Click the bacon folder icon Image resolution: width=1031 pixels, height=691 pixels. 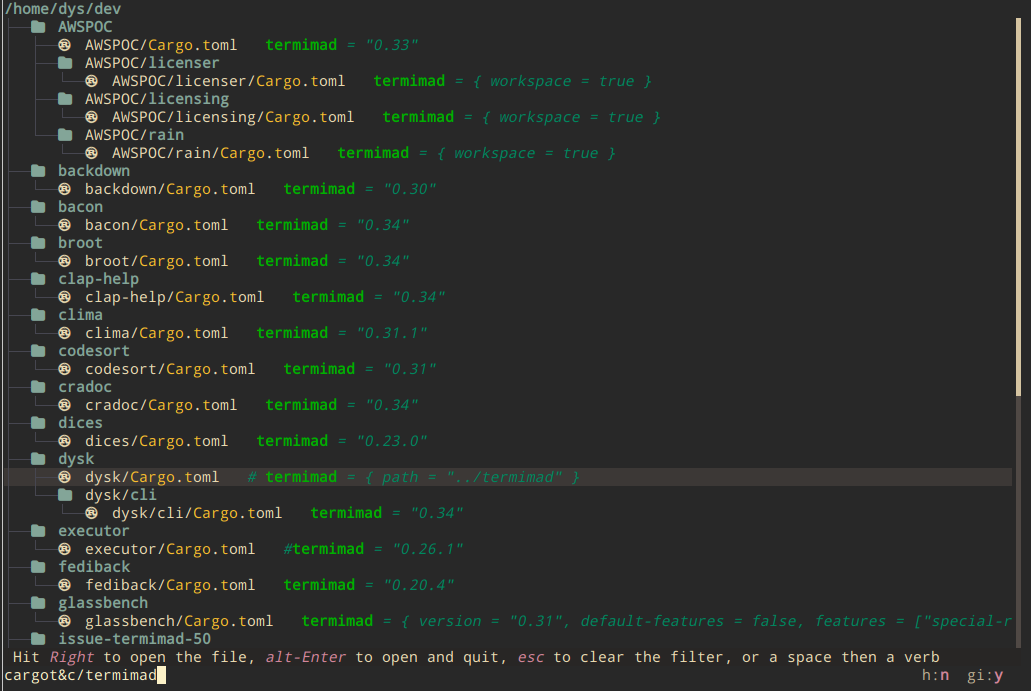pyautogui.click(x=39, y=207)
